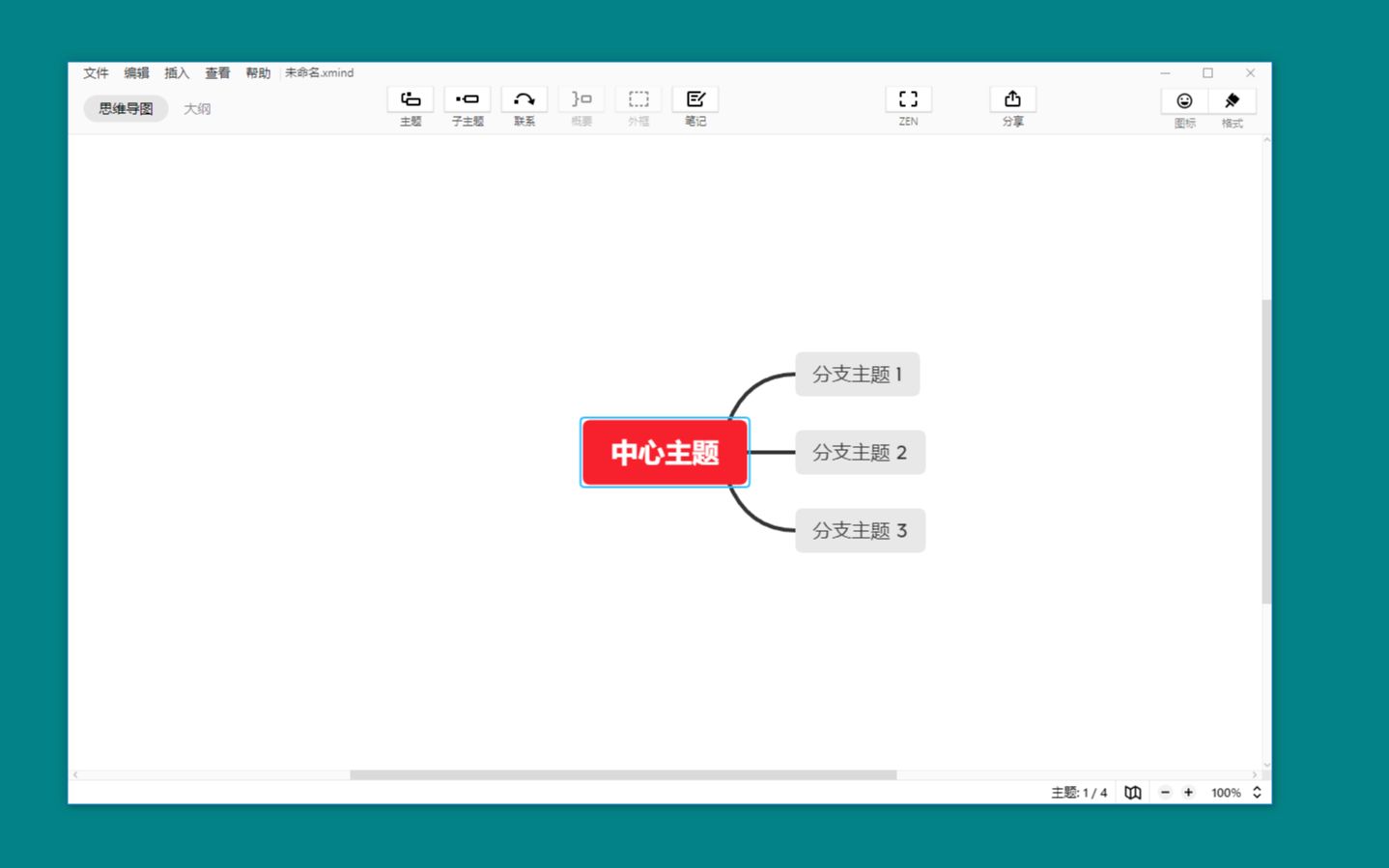Viewport: 1389px width, 868px height.
Task: Open the 图标 marker panel
Action: pos(1185,101)
